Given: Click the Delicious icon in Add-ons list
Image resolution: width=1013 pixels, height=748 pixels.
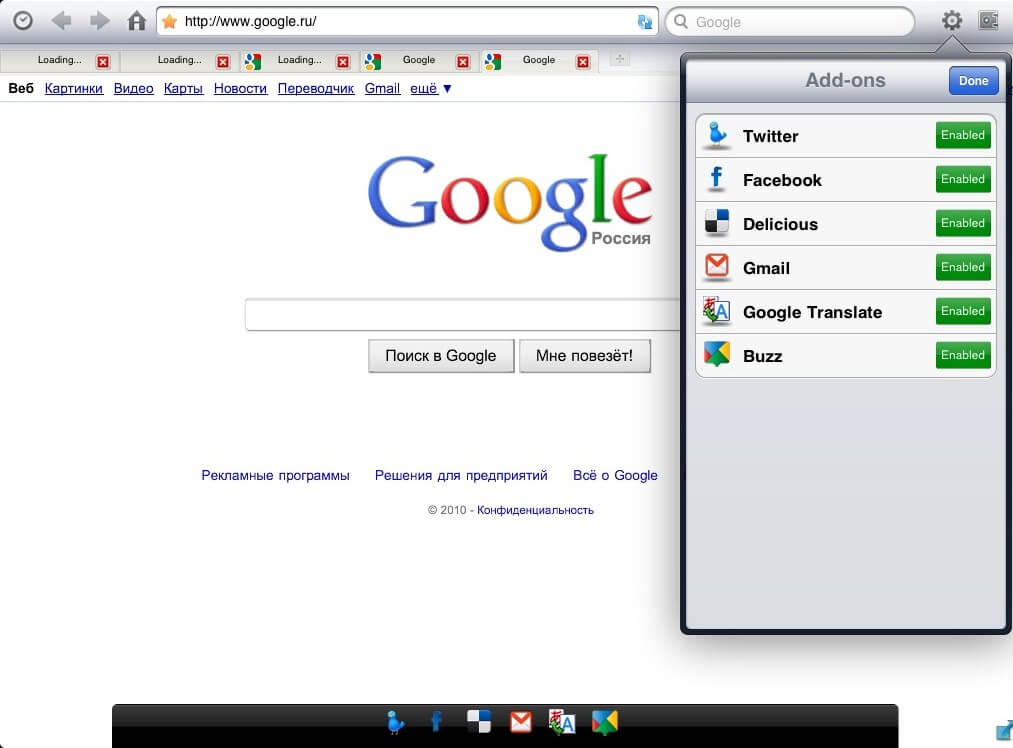Looking at the screenshot, I should 716,222.
